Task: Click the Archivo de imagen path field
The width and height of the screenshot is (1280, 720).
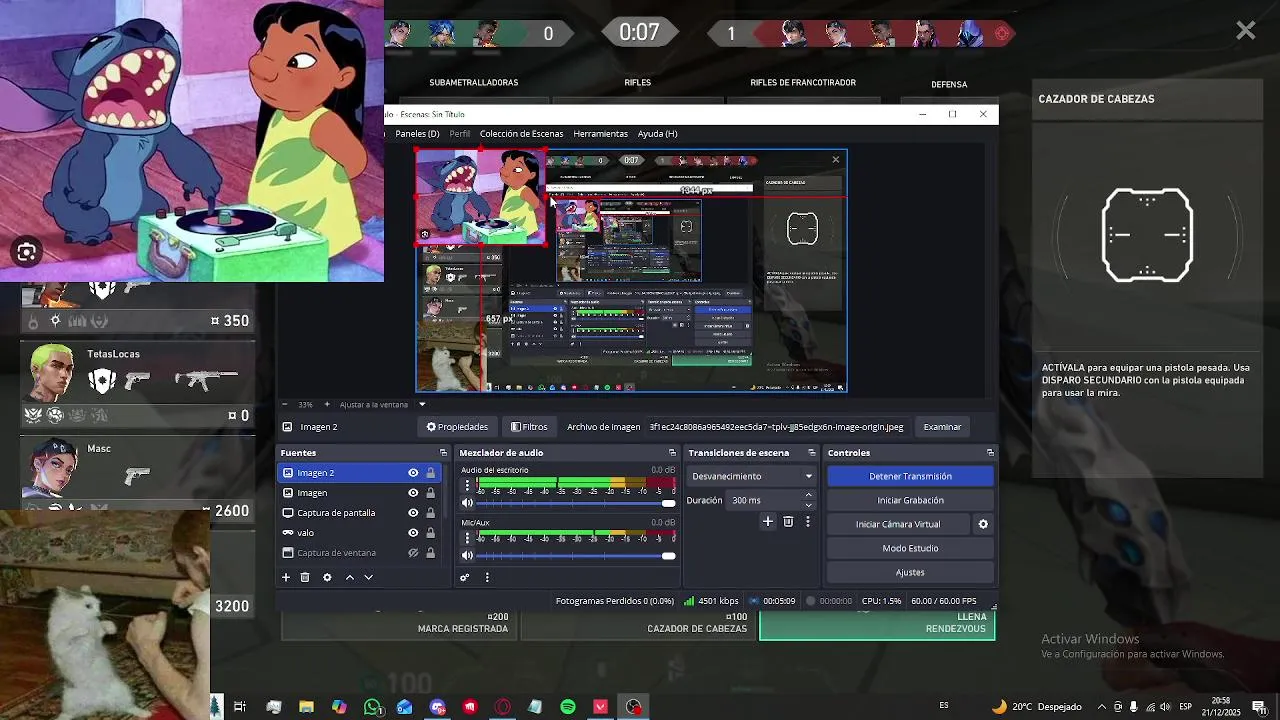Action: [x=776, y=427]
